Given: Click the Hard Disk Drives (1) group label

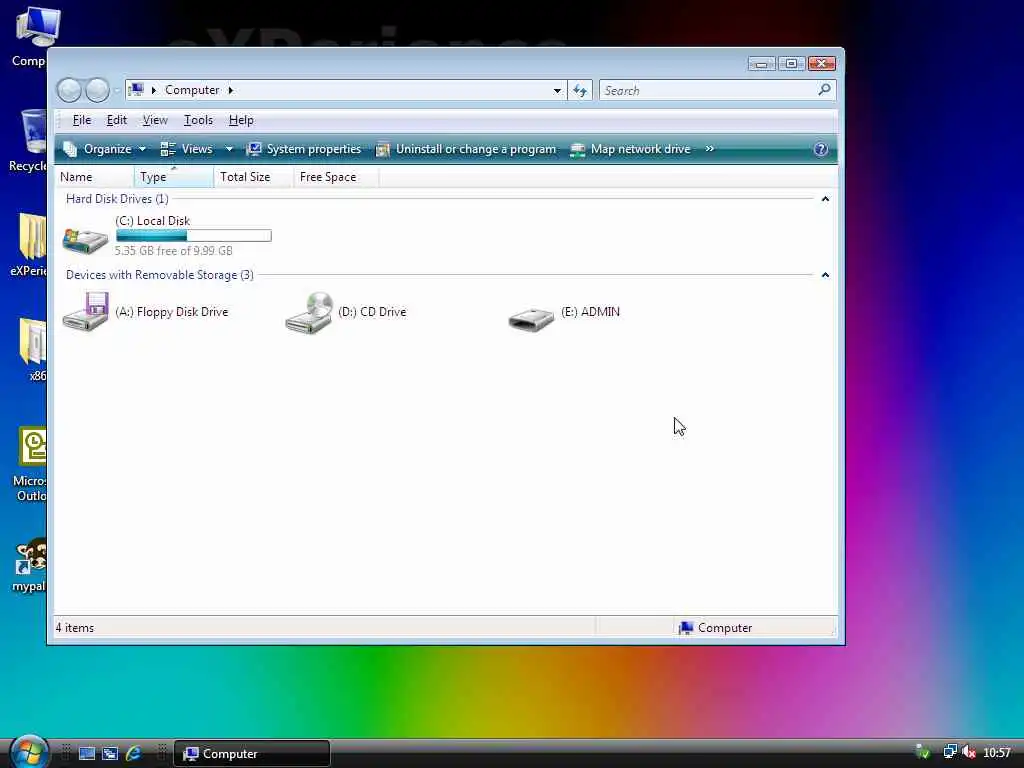Looking at the screenshot, I should (117, 199).
